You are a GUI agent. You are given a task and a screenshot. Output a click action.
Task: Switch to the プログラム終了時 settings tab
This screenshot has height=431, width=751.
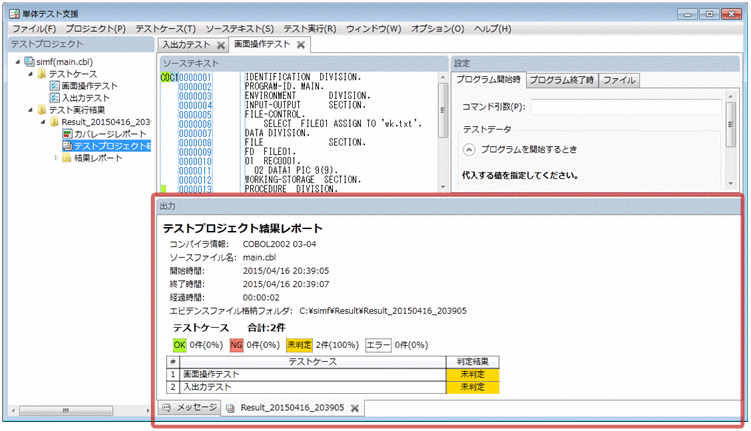562,80
